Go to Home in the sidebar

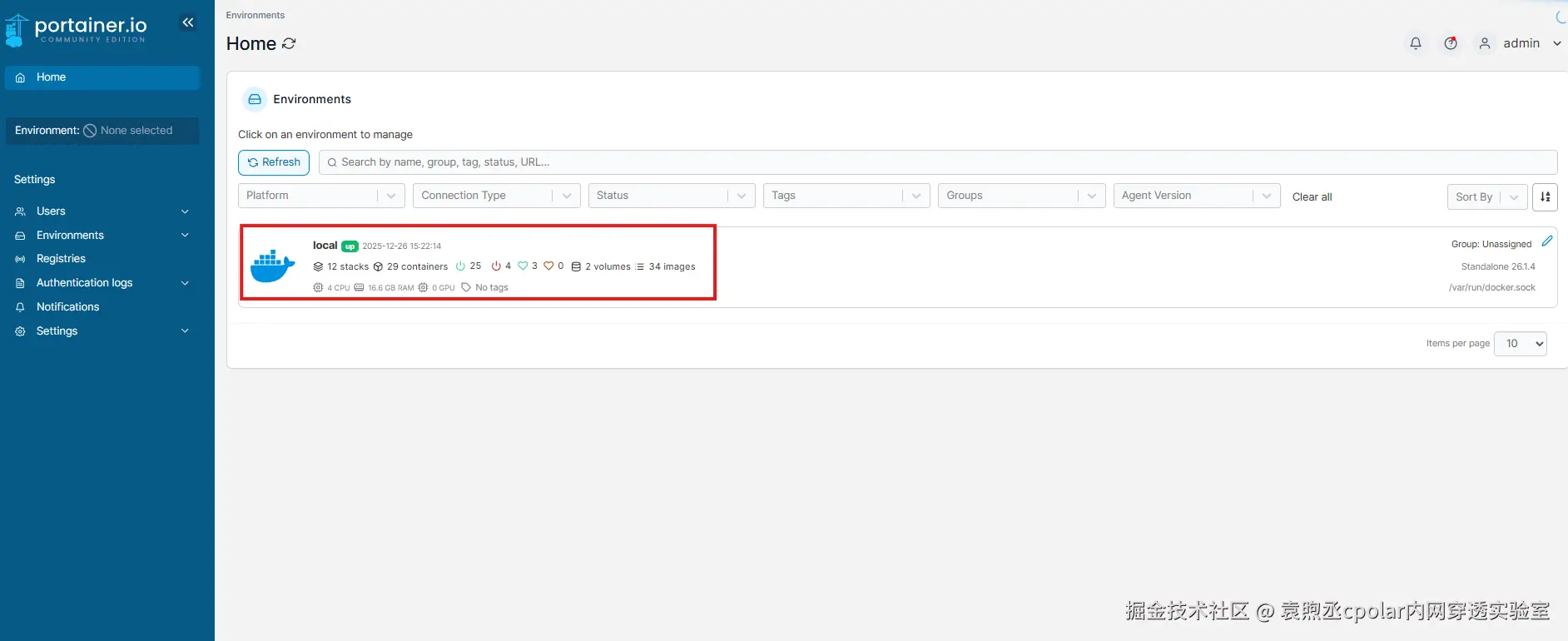[102, 77]
